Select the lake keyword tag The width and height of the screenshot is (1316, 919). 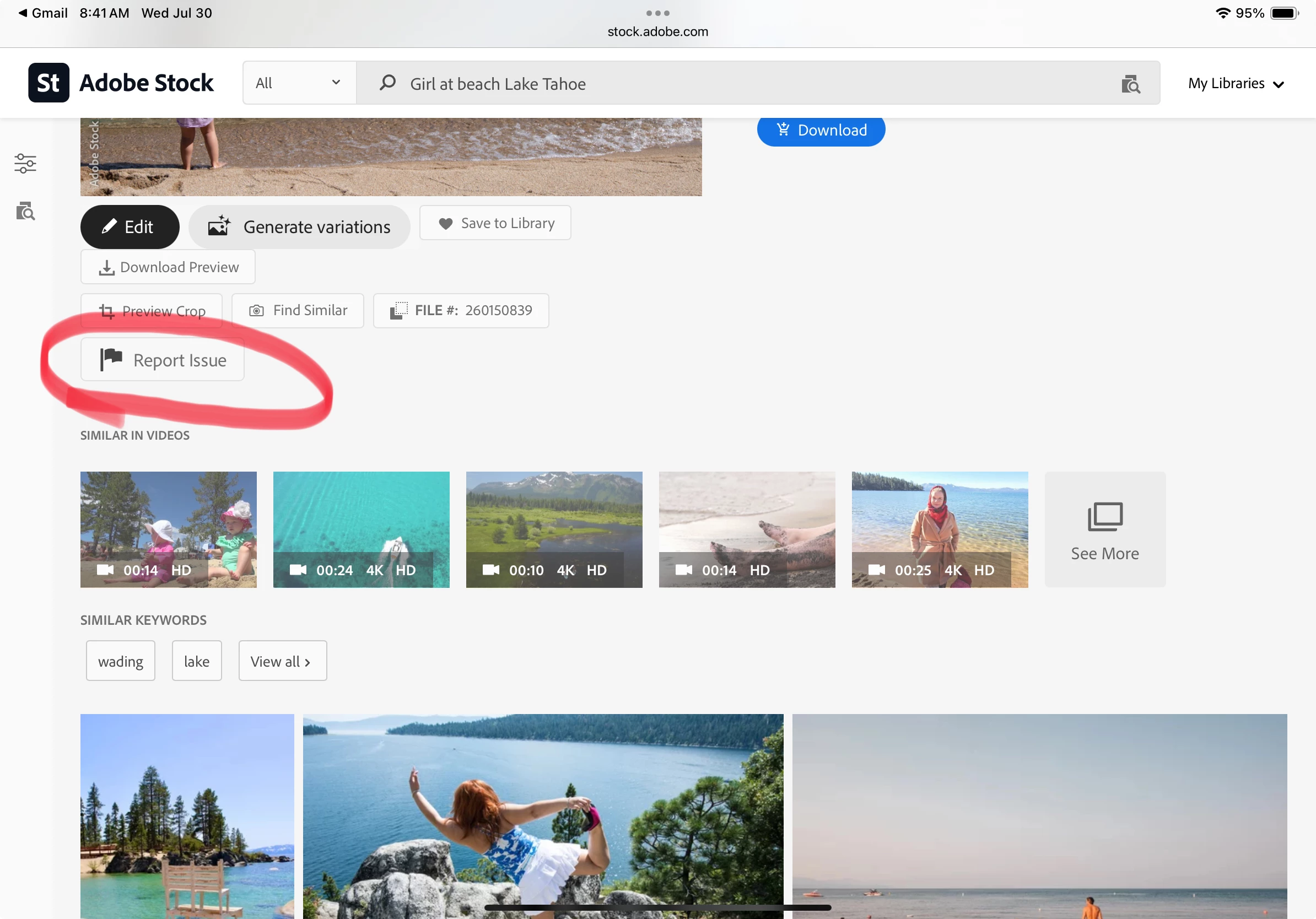click(x=197, y=661)
